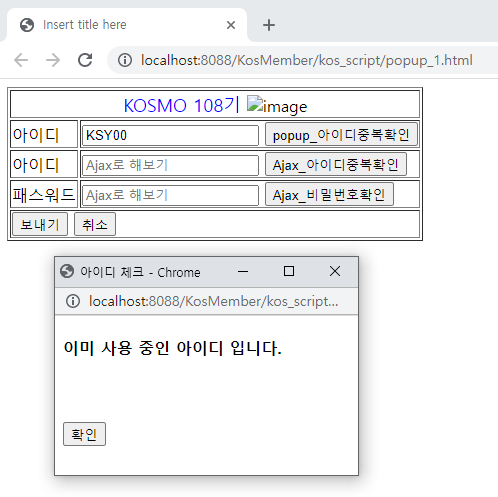Open a new tab with plus icon
Screen dimensions: 498x497
click(x=269, y=25)
